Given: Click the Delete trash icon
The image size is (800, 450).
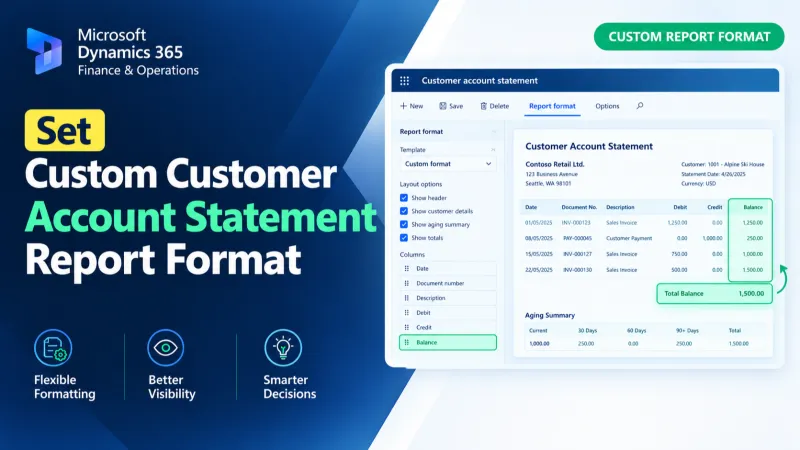Looking at the screenshot, I should 483,106.
